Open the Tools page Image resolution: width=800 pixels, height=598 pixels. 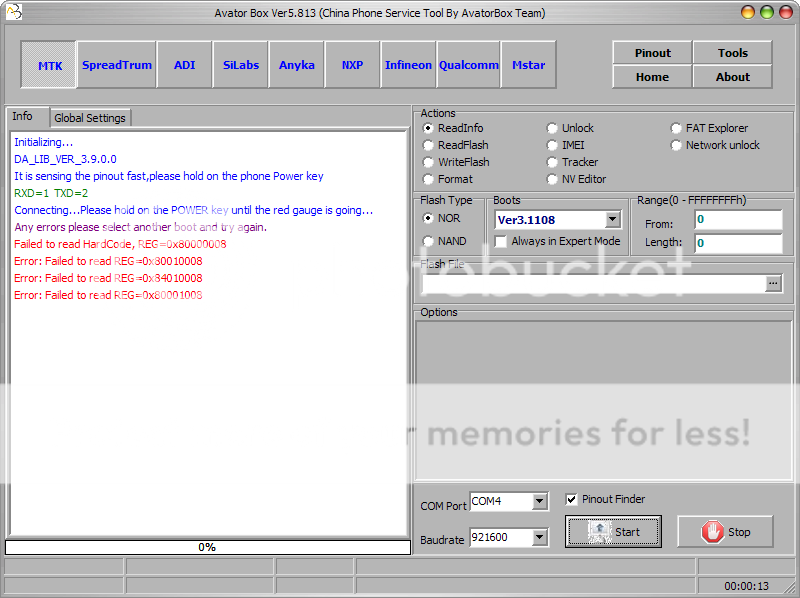733,53
